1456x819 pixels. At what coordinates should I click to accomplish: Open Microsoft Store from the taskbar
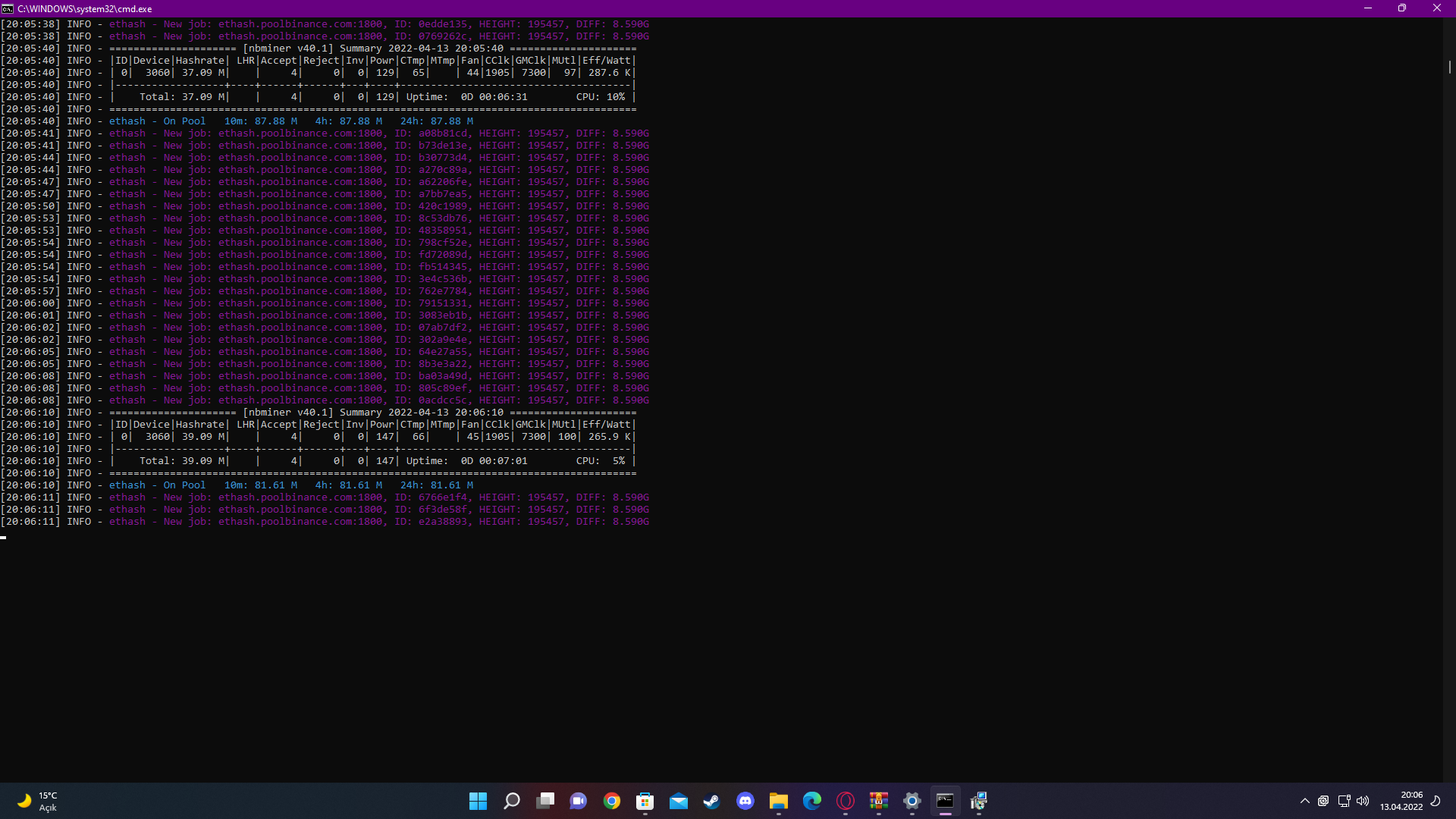pos(645,801)
